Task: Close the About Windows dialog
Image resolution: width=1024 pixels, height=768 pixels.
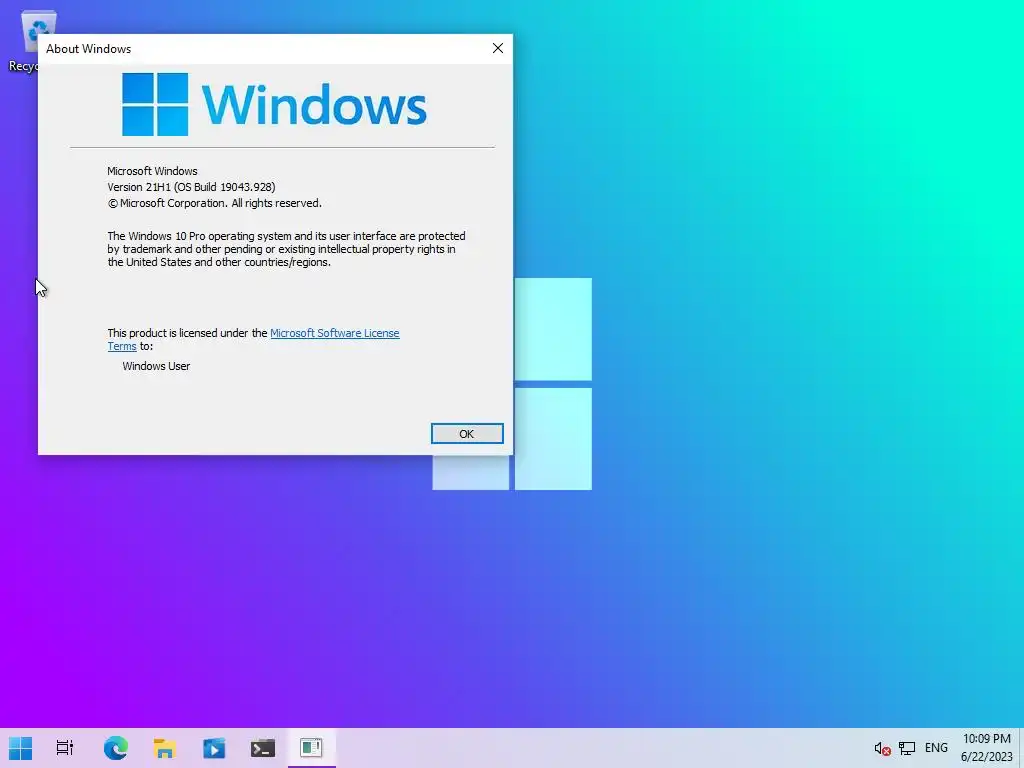Action: 498,48
